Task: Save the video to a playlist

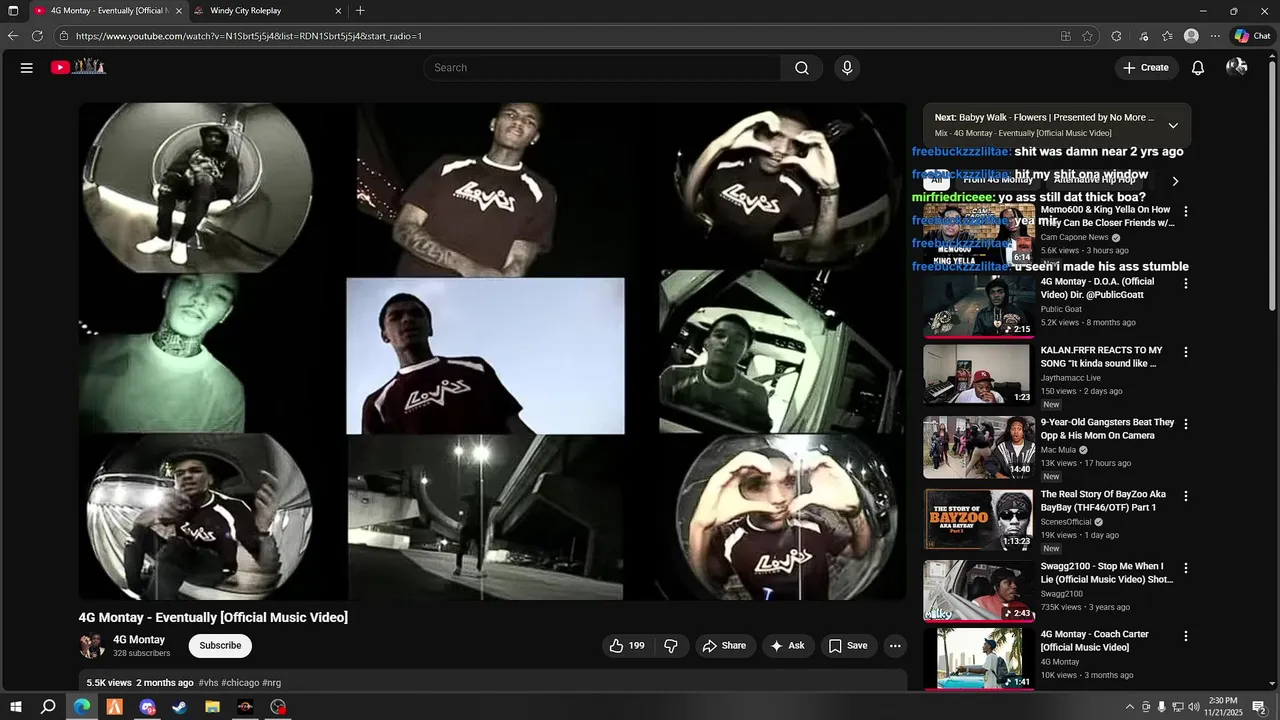Action: coord(848,646)
